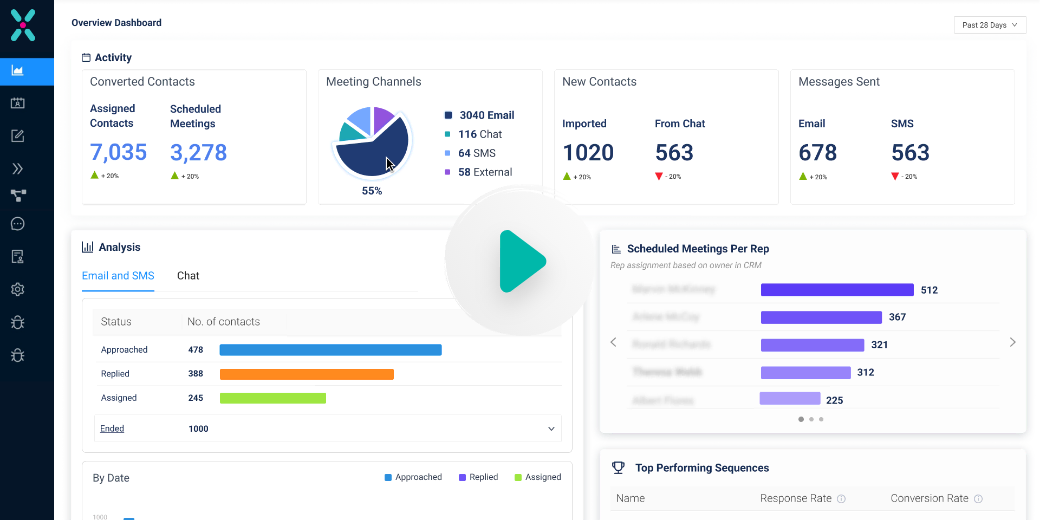Open the workflow diagram icon in sidebar
This screenshot has width=1040, height=520.
coord(18,196)
